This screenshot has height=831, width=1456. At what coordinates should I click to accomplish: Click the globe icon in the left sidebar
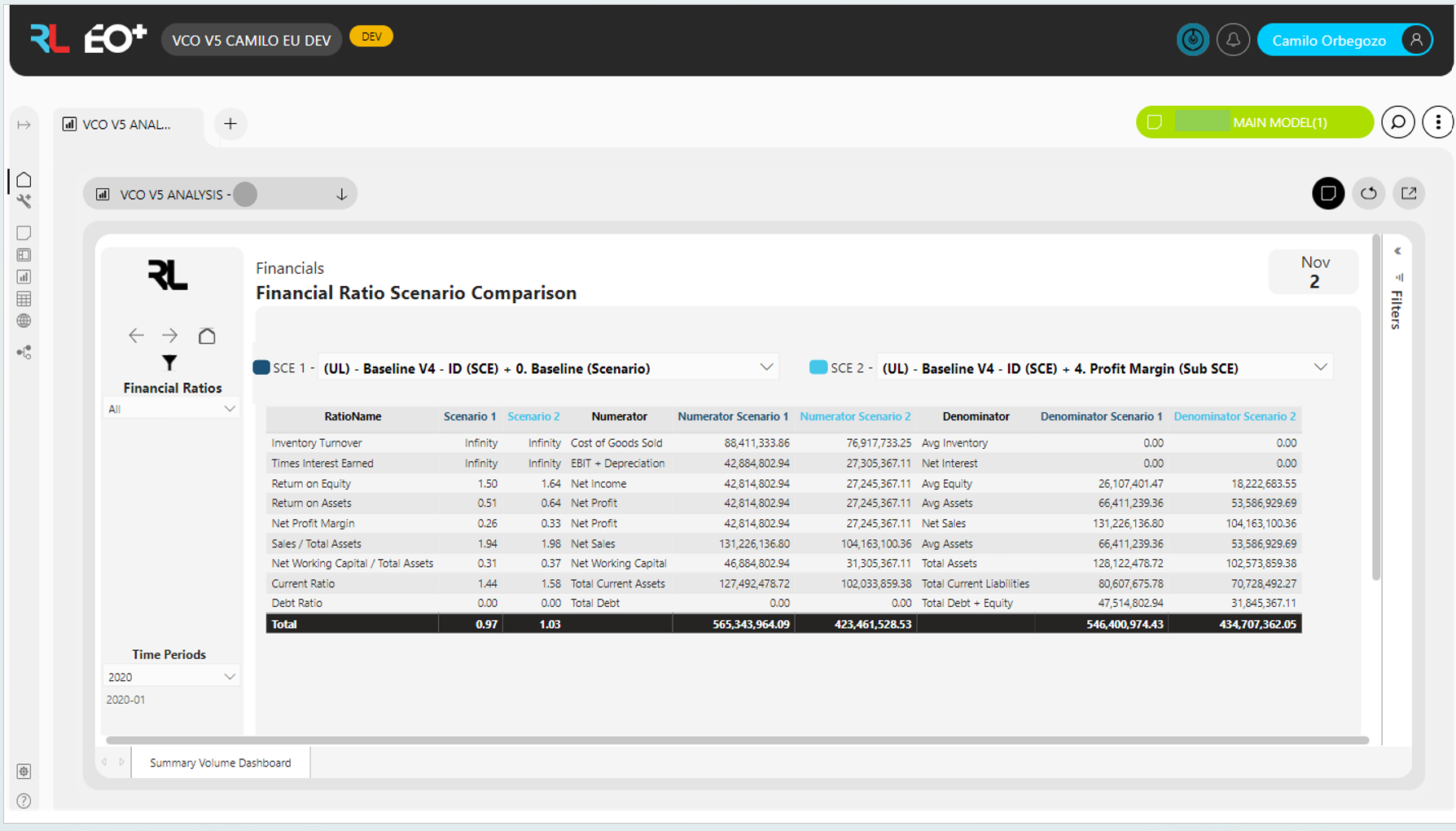[x=24, y=320]
